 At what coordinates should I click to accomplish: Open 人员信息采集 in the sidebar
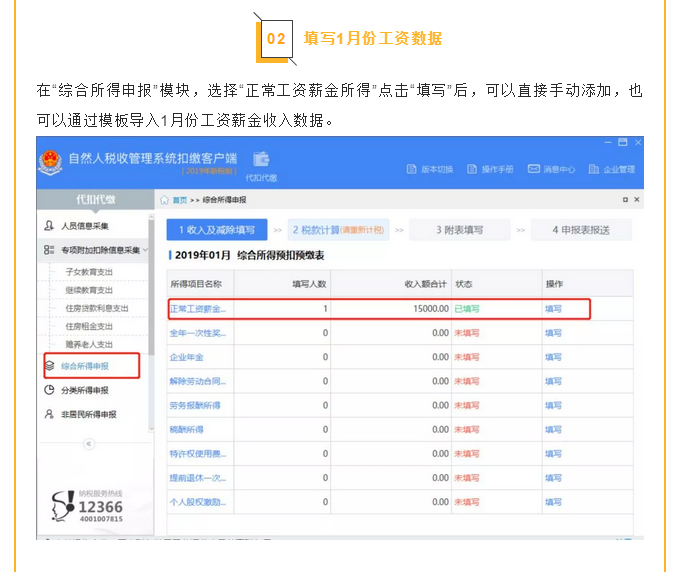pos(84,226)
